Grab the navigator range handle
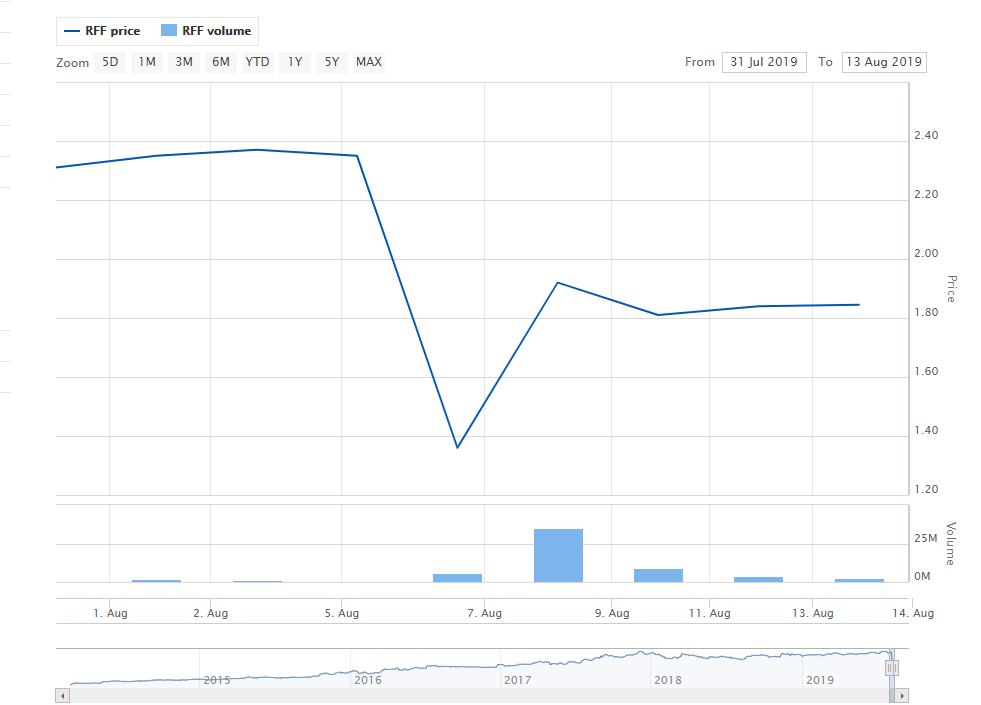This screenshot has height=705, width=981. pyautogui.click(x=892, y=668)
